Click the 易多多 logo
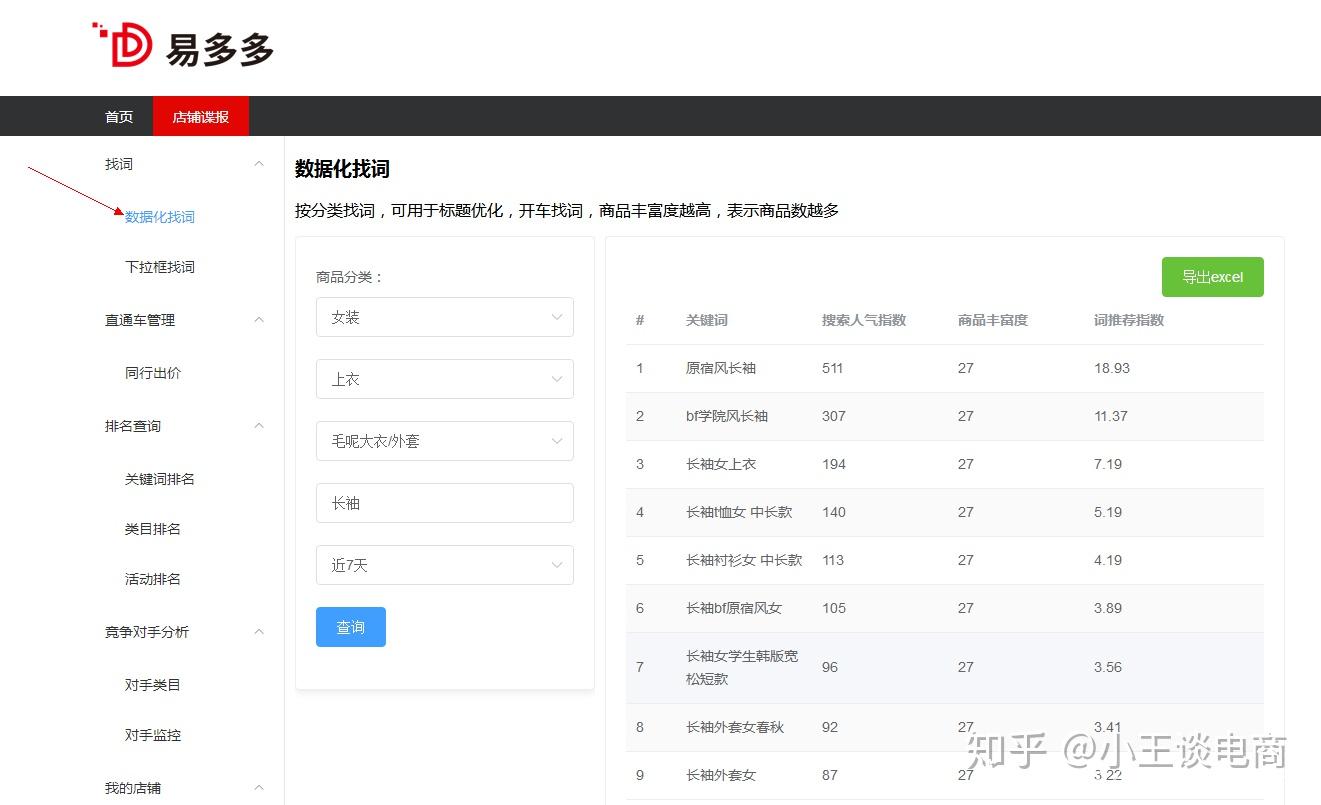The image size is (1321, 805). [x=183, y=46]
